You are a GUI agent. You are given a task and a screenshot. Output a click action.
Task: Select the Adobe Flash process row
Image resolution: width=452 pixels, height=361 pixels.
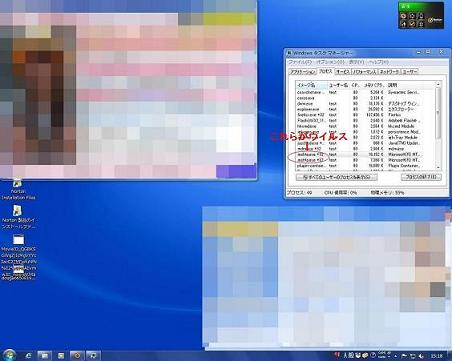pos(365,120)
